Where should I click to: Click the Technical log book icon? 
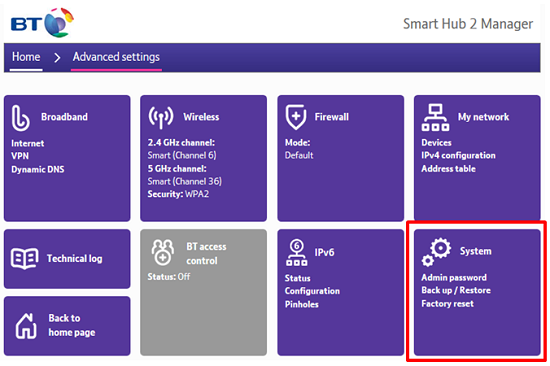click(25, 259)
